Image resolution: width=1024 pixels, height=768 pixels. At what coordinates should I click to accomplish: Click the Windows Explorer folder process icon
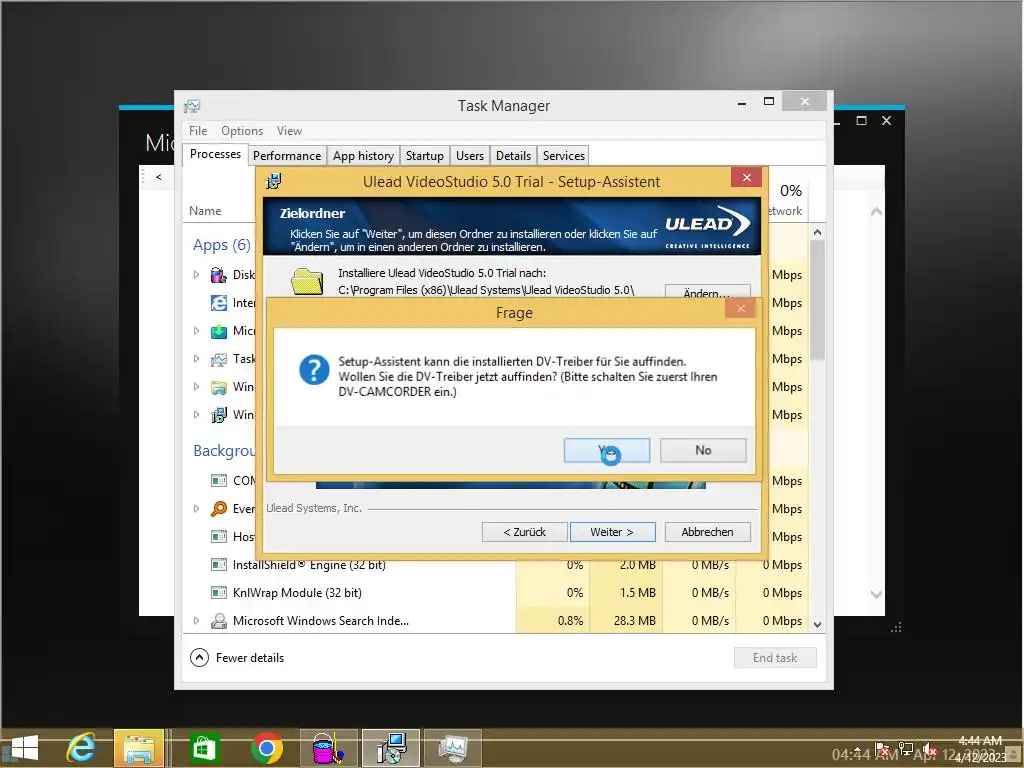pyautogui.click(x=219, y=387)
